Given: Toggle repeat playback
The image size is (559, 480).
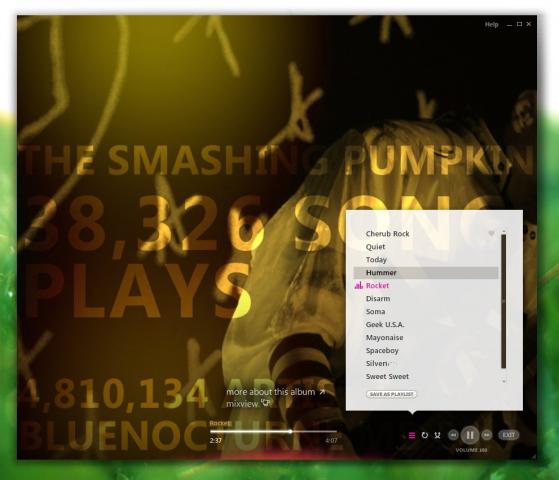Looking at the screenshot, I should pyautogui.click(x=425, y=435).
